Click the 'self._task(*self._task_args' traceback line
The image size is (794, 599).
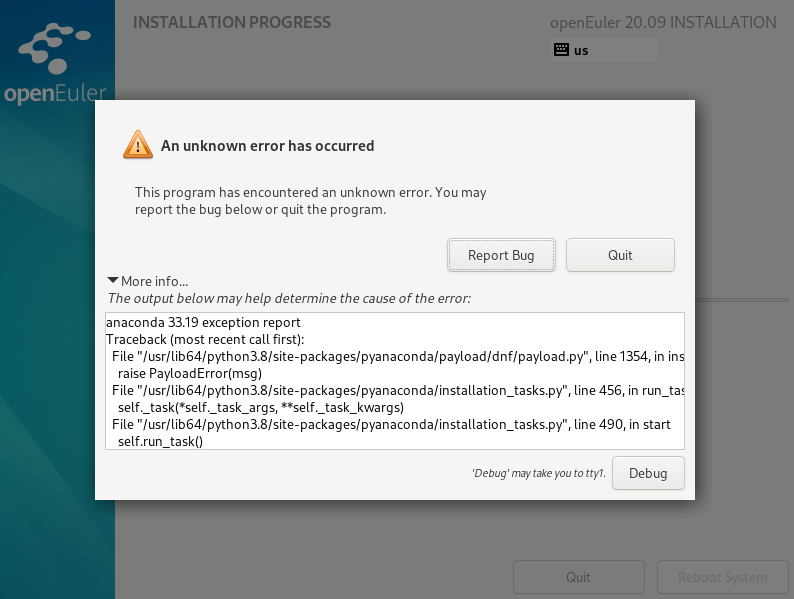[260, 407]
